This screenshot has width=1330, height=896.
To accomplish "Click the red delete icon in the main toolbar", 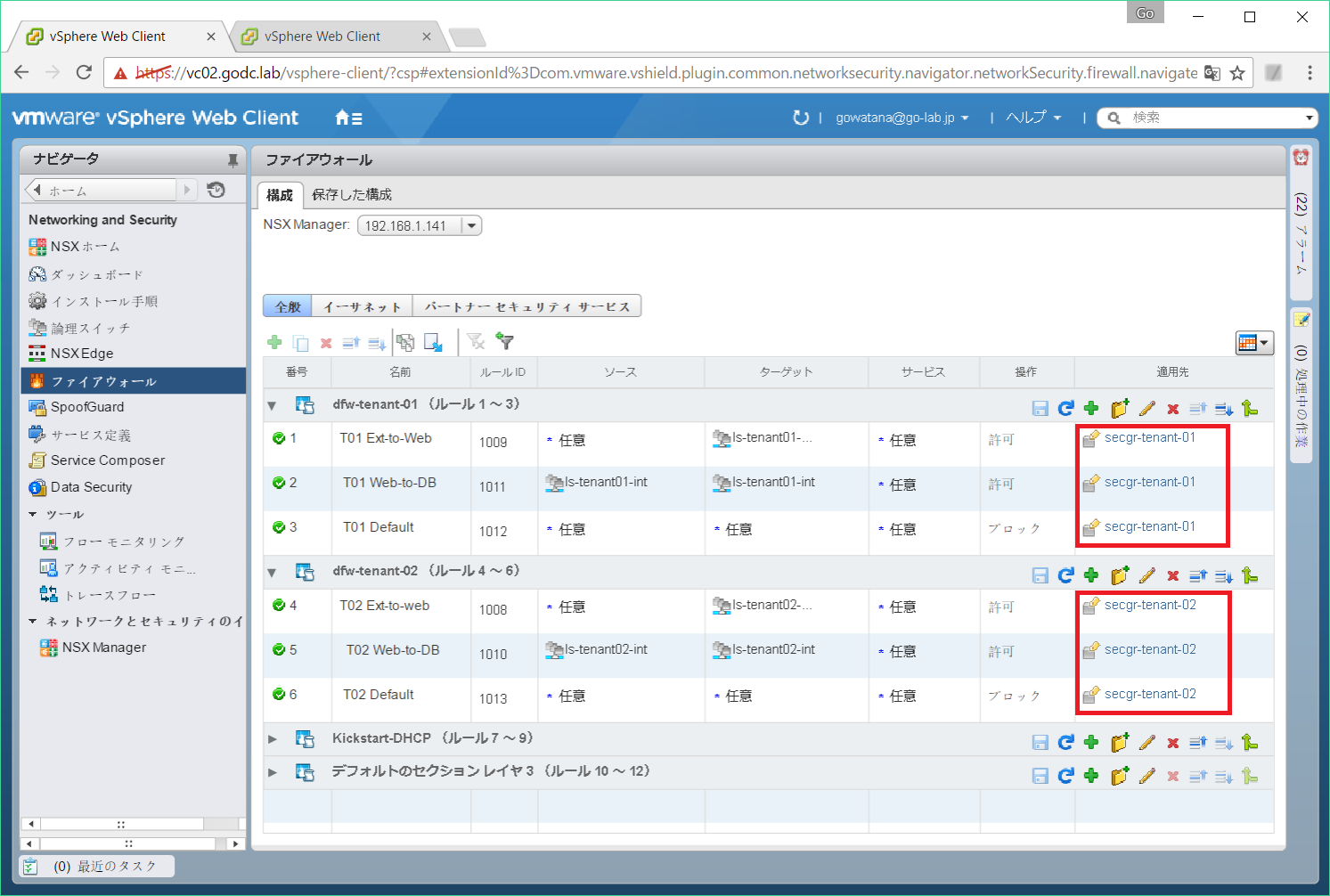I will pos(326,343).
